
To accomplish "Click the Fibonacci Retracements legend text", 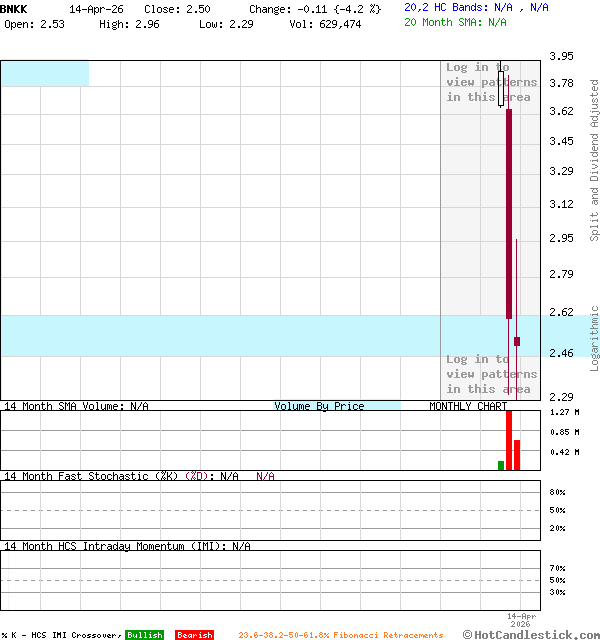I will click(x=340, y=635).
